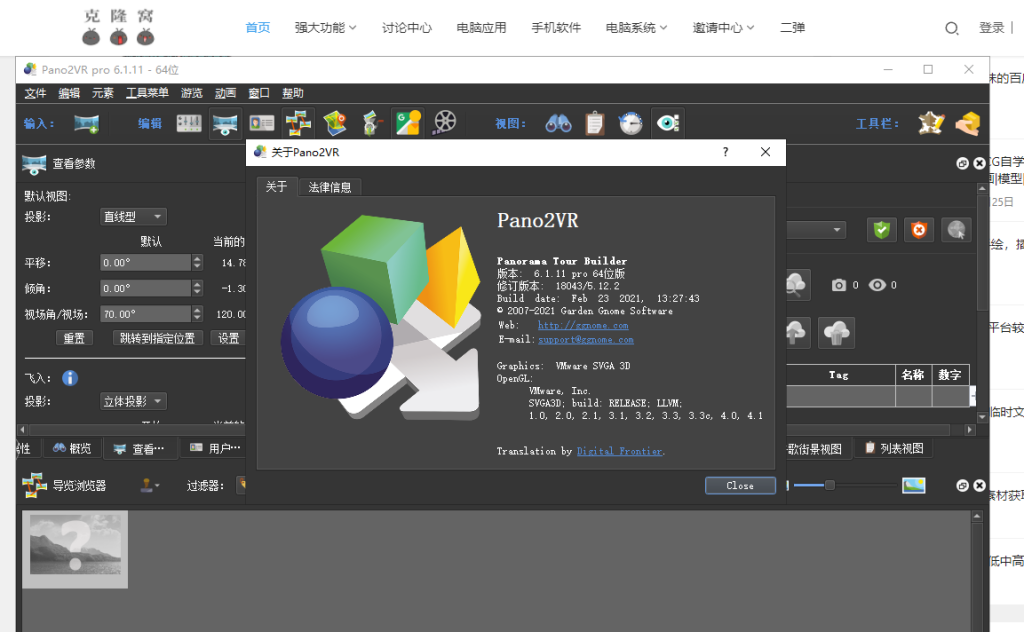The image size is (1024, 632).
Task: Open the 立体投影 projection dropdown
Action: coord(134,401)
